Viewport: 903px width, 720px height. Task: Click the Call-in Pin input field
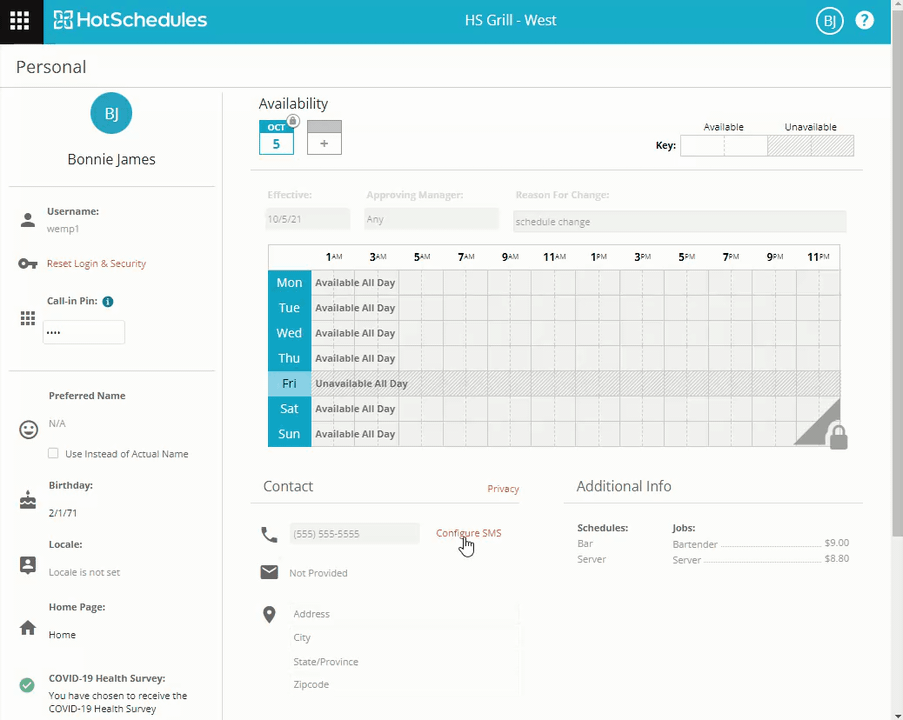pos(84,333)
